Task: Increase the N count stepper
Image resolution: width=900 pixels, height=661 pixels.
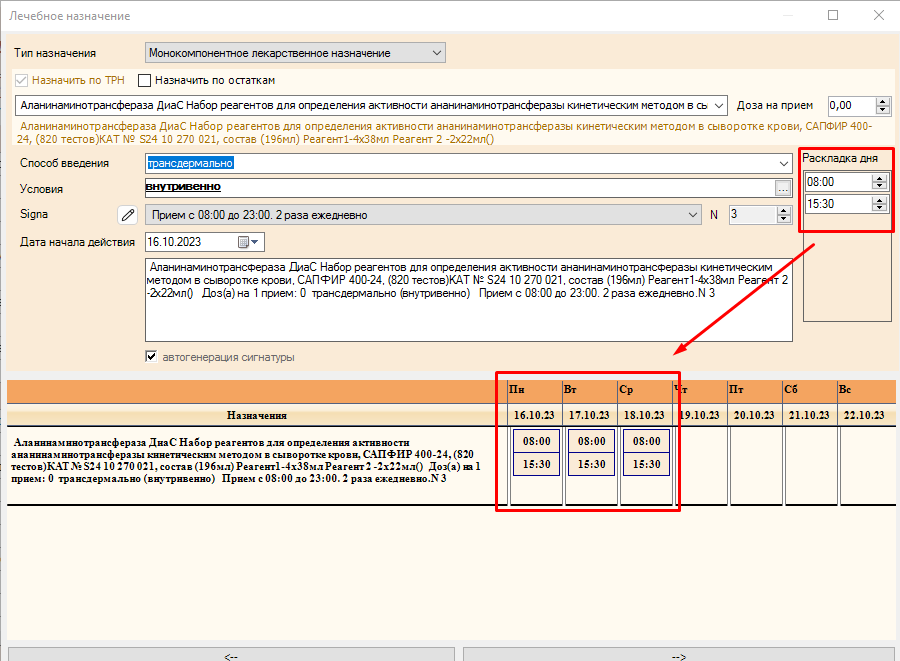Action: [x=783, y=211]
